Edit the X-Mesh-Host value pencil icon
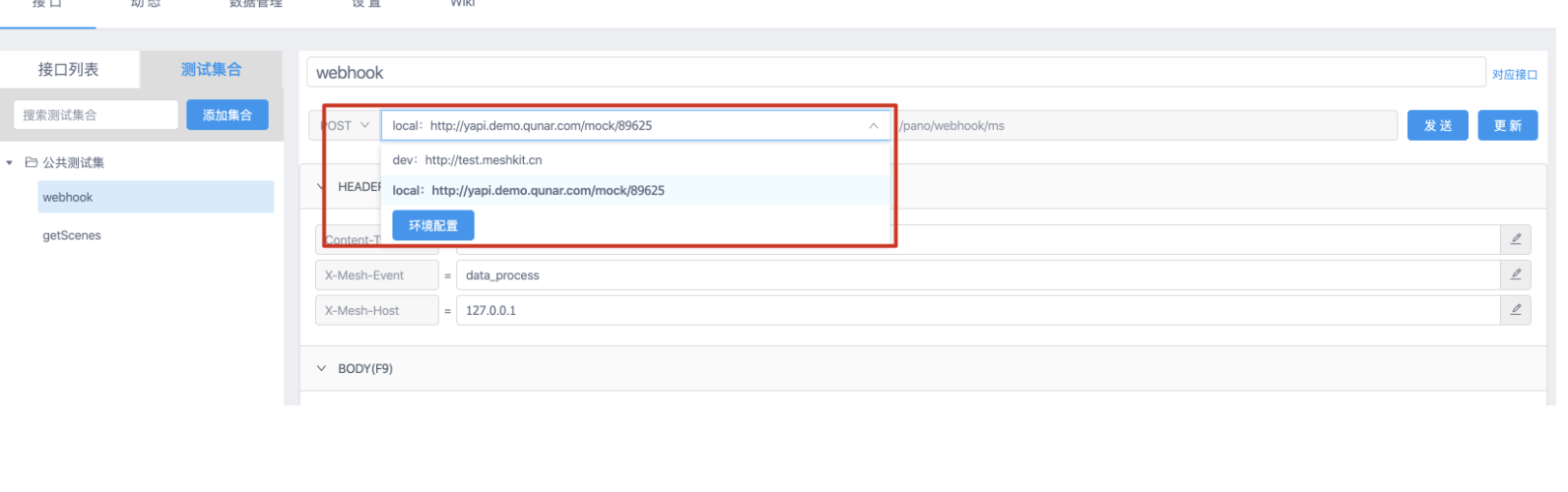 1516,310
